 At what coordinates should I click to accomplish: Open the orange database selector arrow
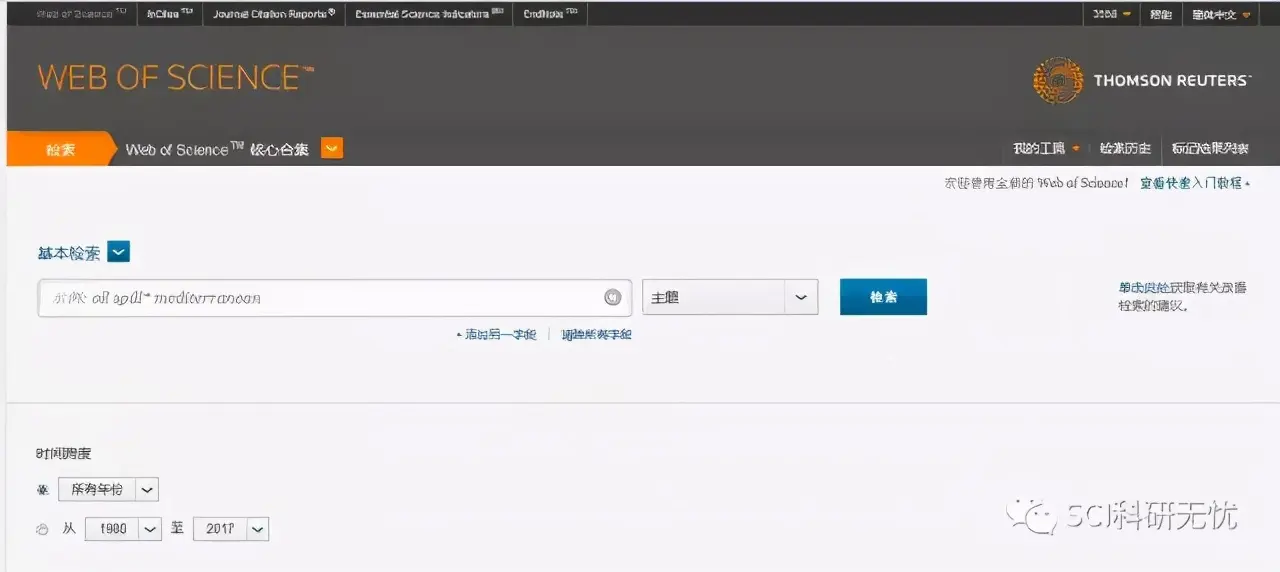(x=332, y=149)
